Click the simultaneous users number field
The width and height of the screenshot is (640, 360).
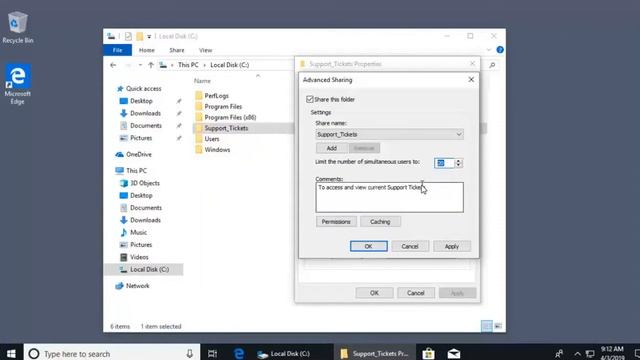pos(444,163)
